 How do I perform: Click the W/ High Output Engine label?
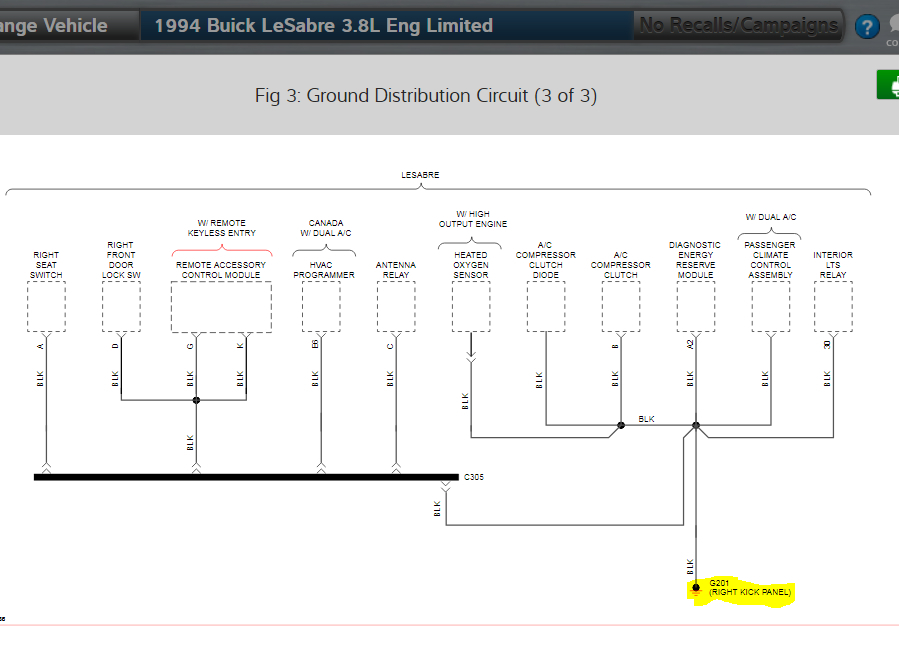[x=473, y=219]
